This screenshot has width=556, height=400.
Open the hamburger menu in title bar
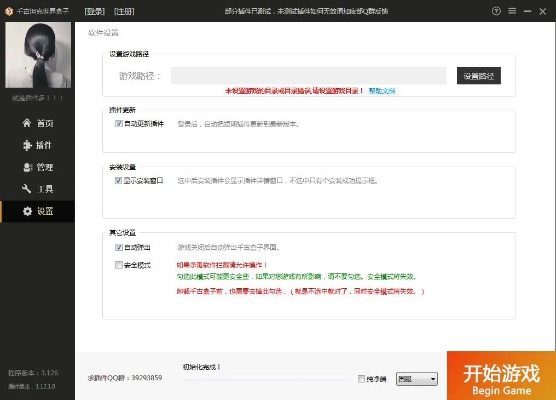[512, 11]
